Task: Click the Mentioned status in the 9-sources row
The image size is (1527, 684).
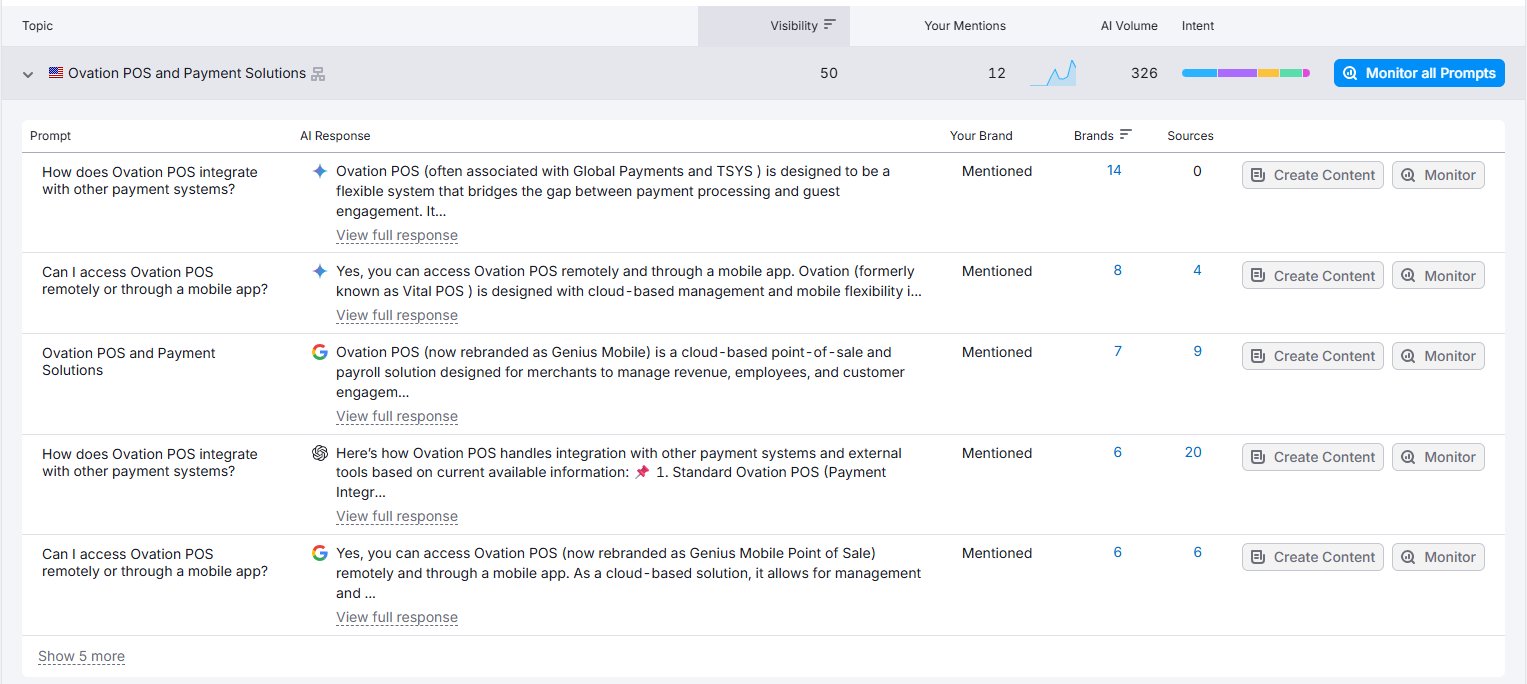Action: pyautogui.click(x=997, y=352)
